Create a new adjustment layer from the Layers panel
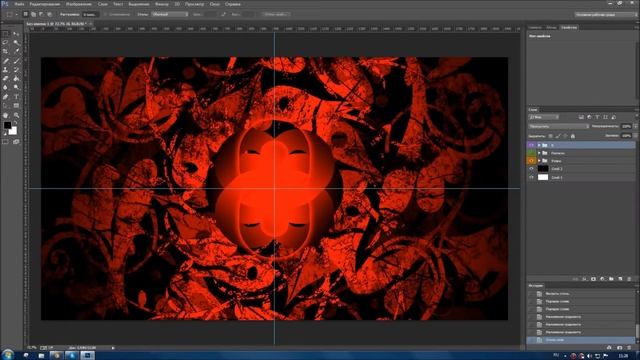Viewport: 640px width, 360px height. click(602, 279)
